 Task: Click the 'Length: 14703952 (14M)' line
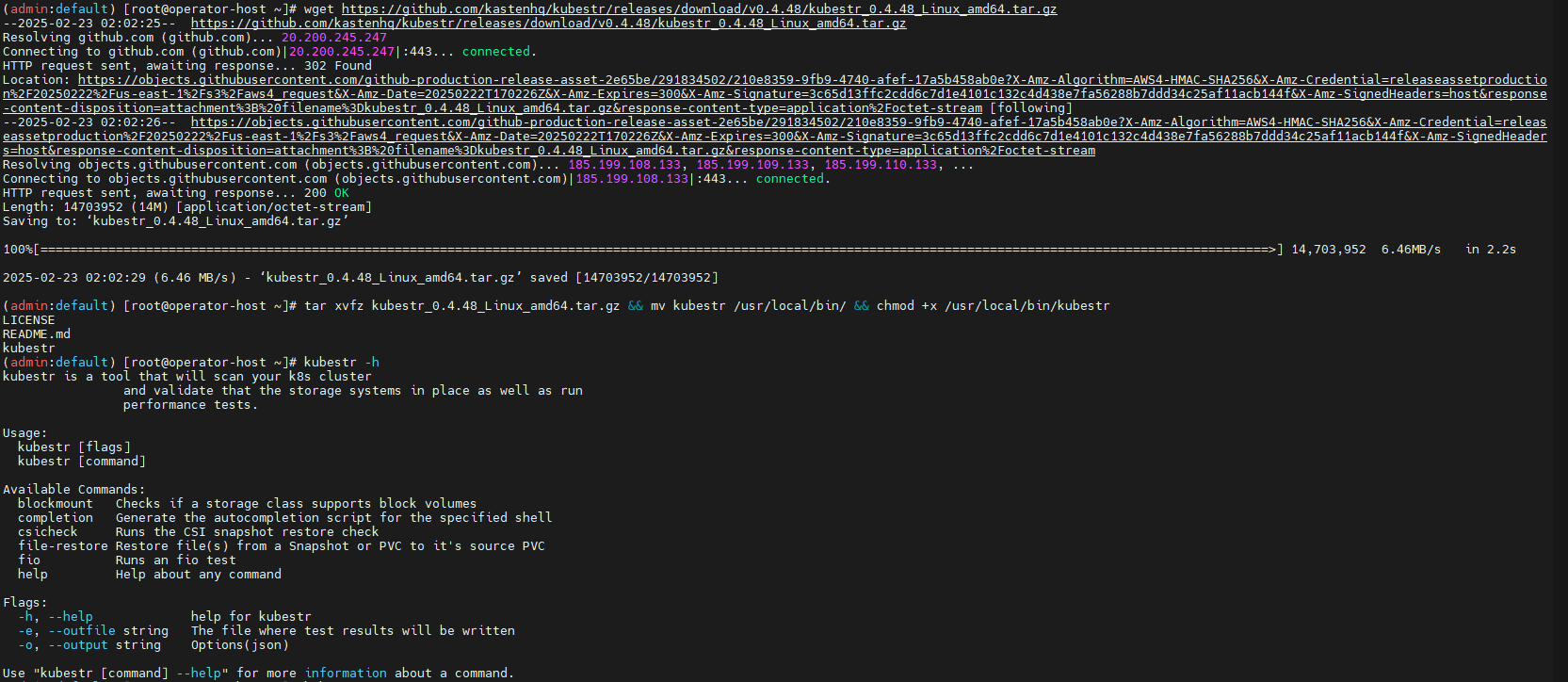(x=187, y=207)
